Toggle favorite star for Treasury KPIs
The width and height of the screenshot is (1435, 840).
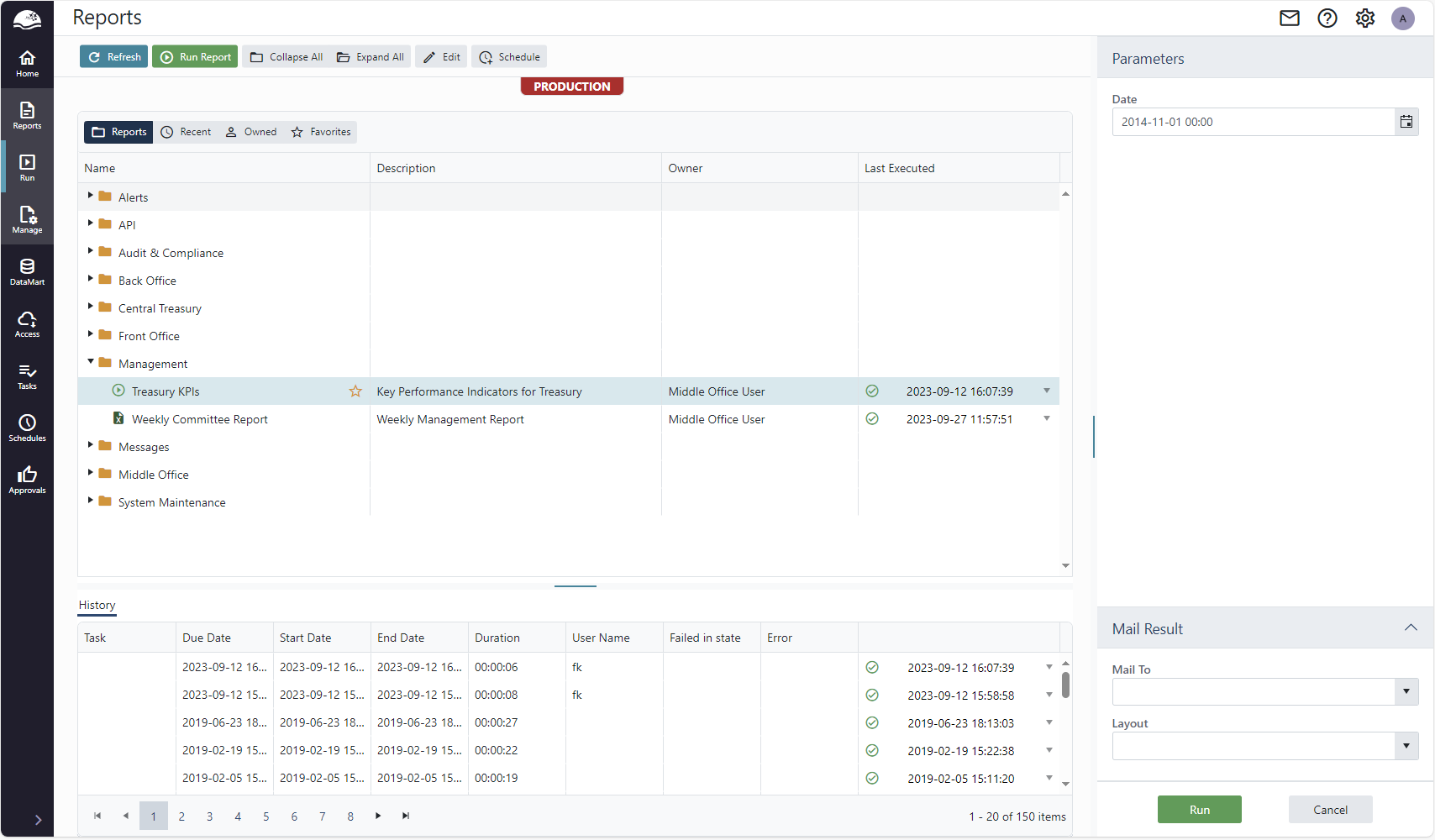[x=355, y=391]
